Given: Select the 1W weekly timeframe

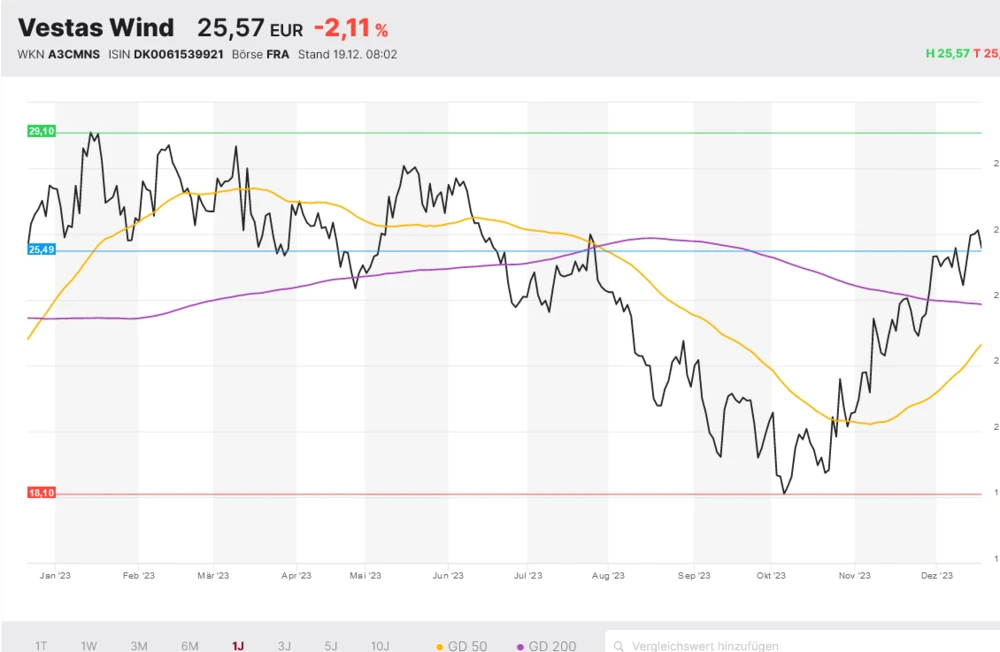Looking at the screenshot, I should pos(88,646).
